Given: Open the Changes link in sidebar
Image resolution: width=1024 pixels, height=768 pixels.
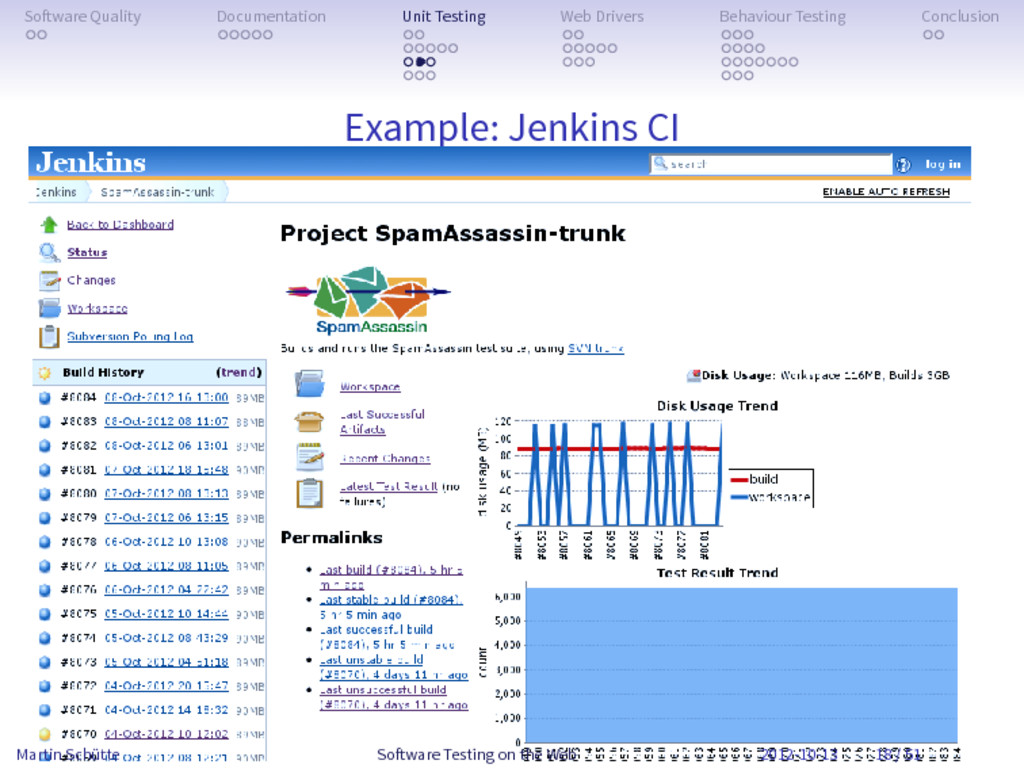Looking at the screenshot, I should point(91,280).
